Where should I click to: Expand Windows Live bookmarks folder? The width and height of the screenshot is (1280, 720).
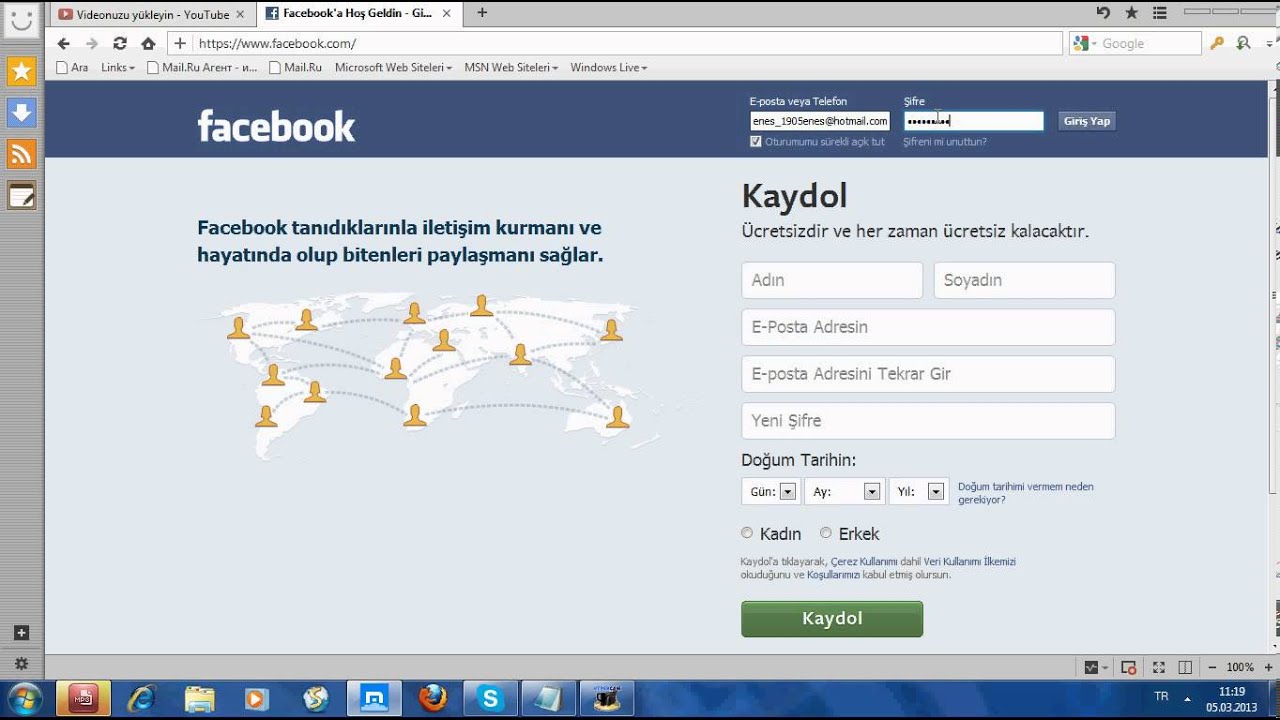coord(609,68)
